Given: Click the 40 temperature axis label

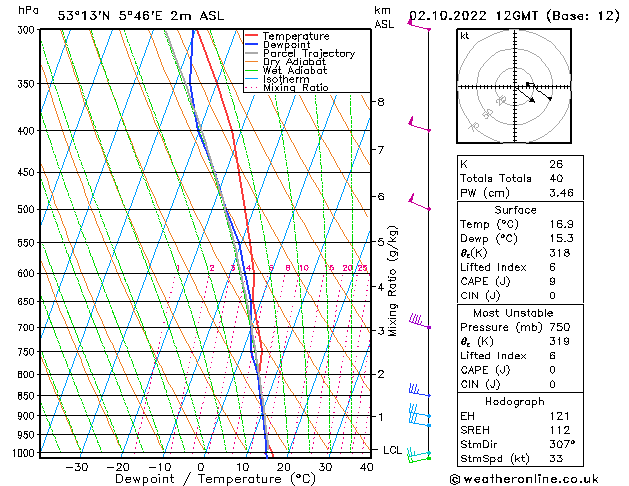Looking at the screenshot, I should [367, 467].
